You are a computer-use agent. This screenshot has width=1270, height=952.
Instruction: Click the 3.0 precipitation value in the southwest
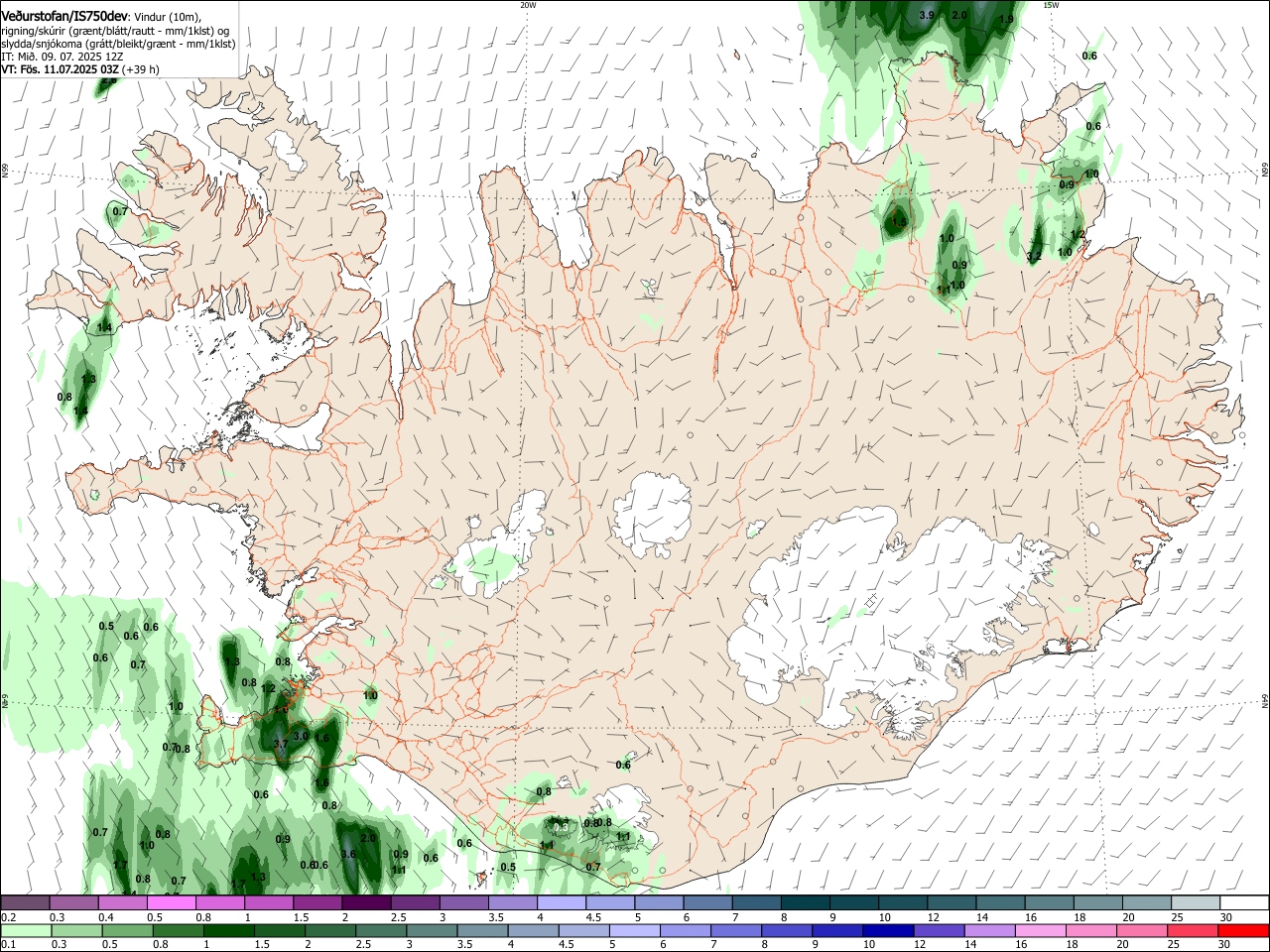coord(301,736)
